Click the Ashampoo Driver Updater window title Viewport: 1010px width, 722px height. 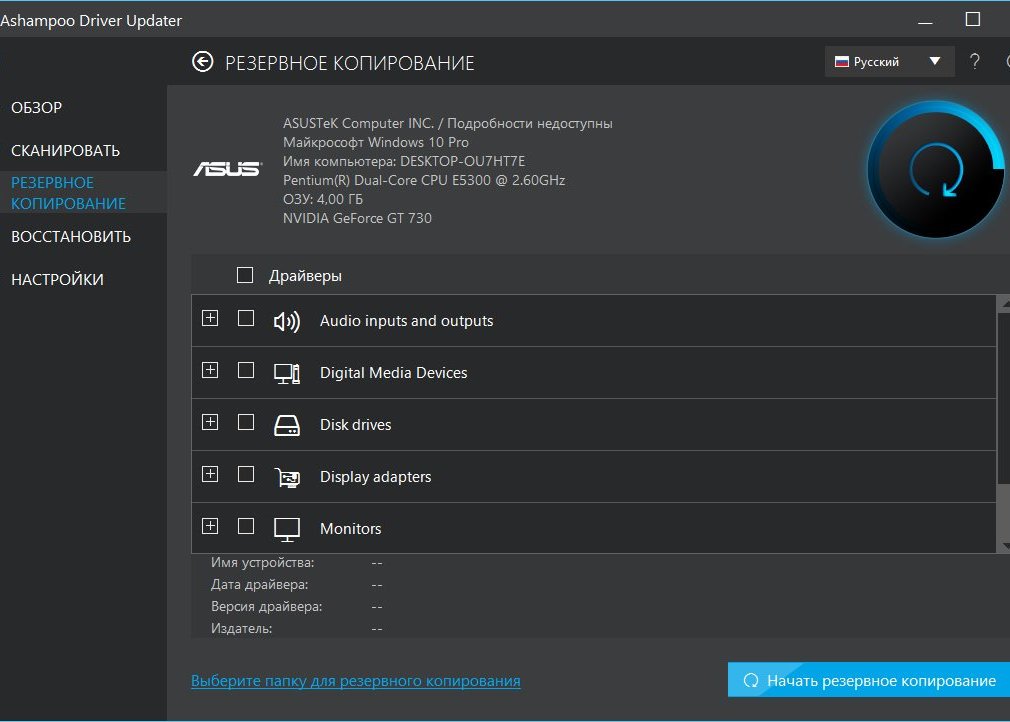91,21
